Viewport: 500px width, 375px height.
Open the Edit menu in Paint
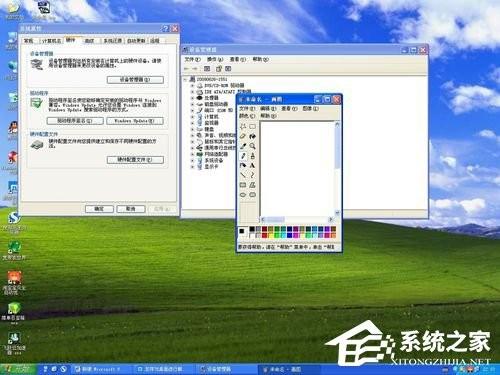pos(268,109)
